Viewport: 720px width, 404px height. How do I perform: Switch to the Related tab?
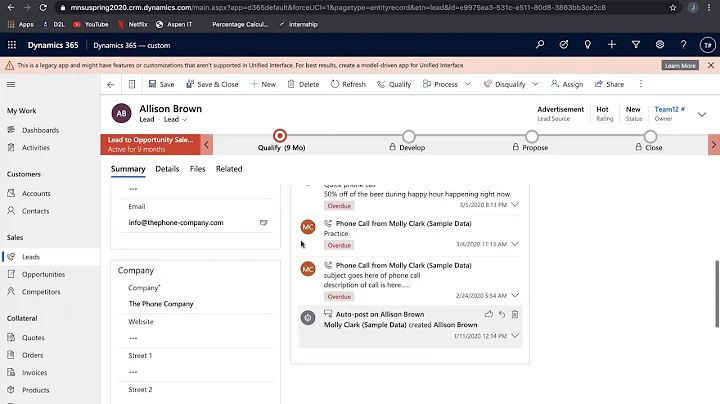click(x=229, y=169)
